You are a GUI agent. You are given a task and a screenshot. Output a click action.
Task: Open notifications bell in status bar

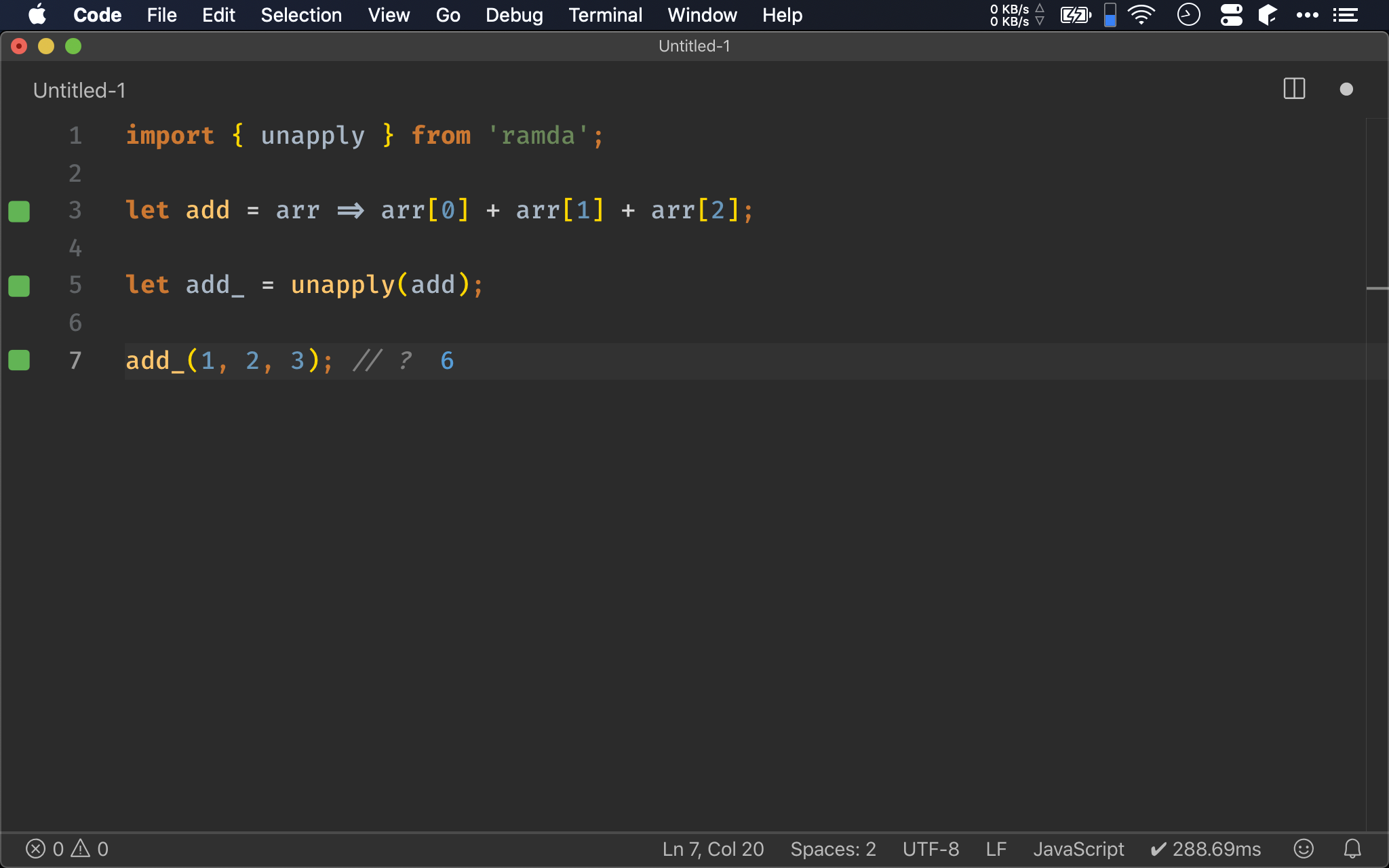click(1352, 849)
